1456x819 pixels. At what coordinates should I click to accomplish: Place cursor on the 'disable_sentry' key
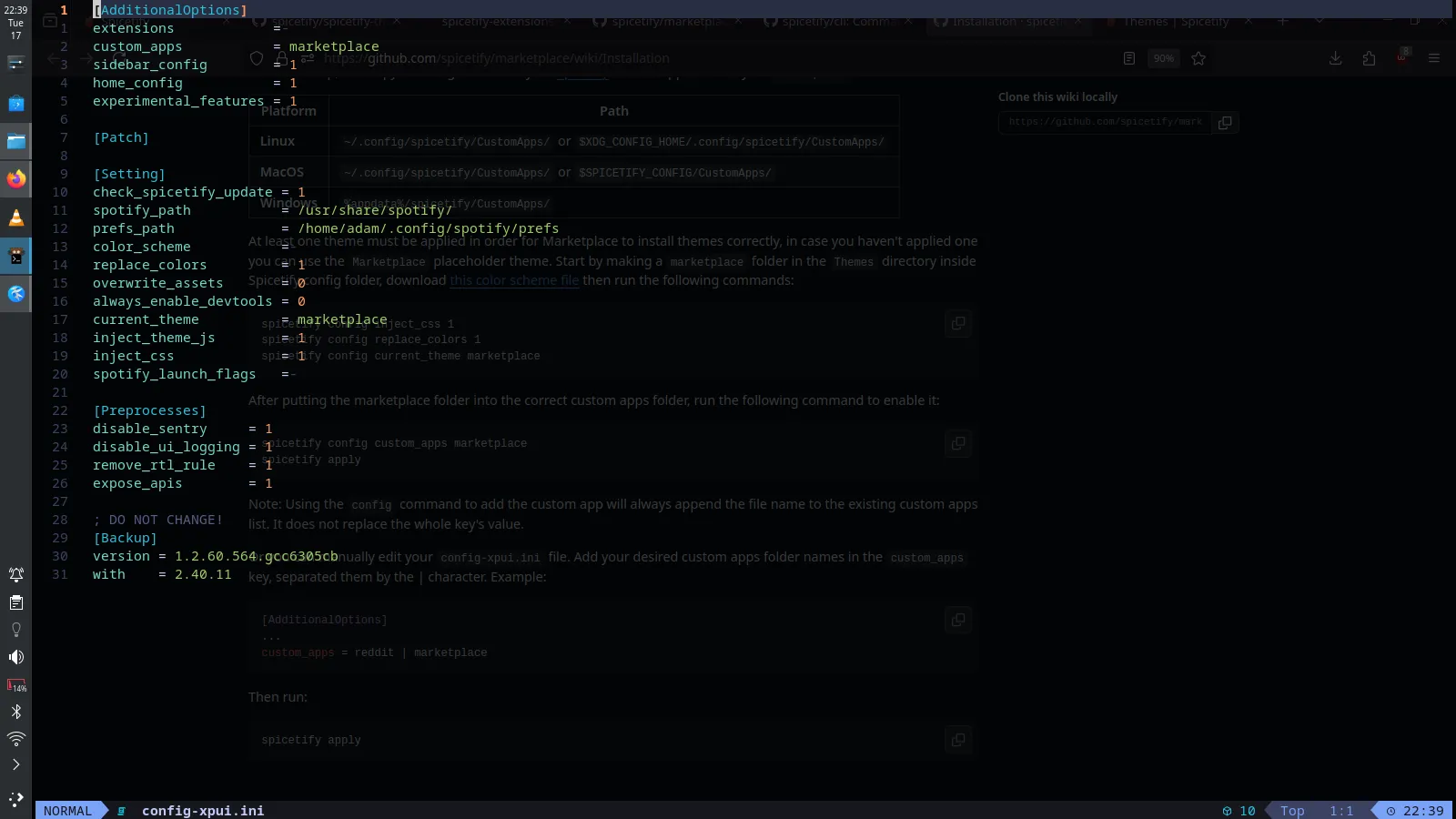tap(150, 429)
